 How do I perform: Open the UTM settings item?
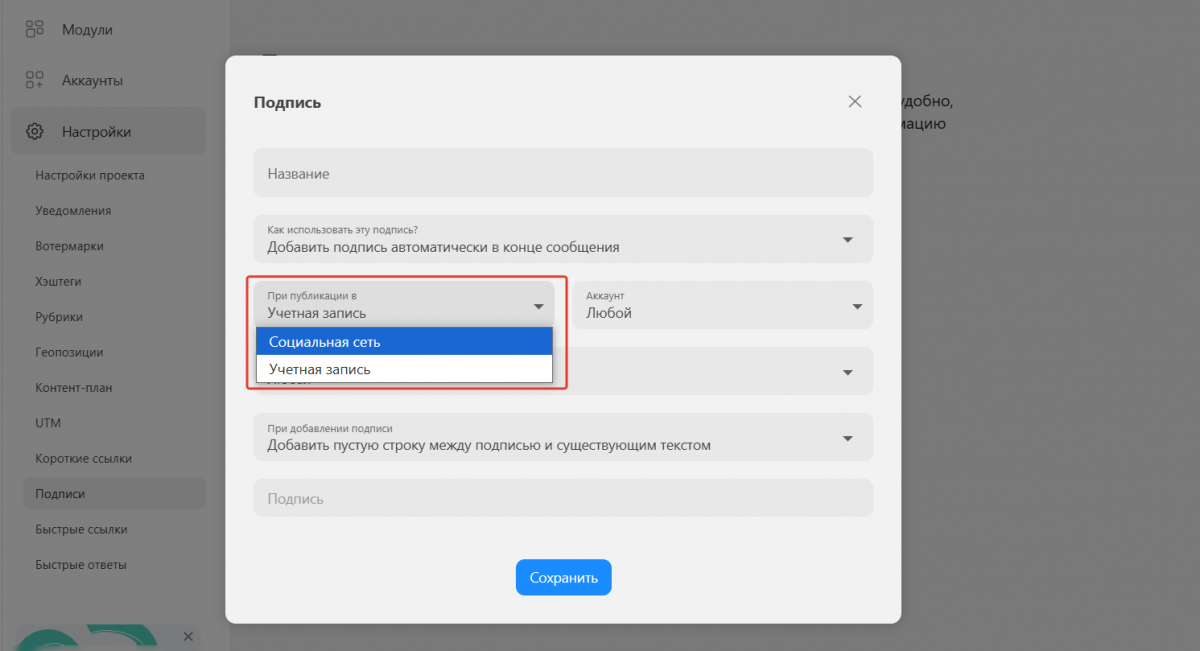48,423
